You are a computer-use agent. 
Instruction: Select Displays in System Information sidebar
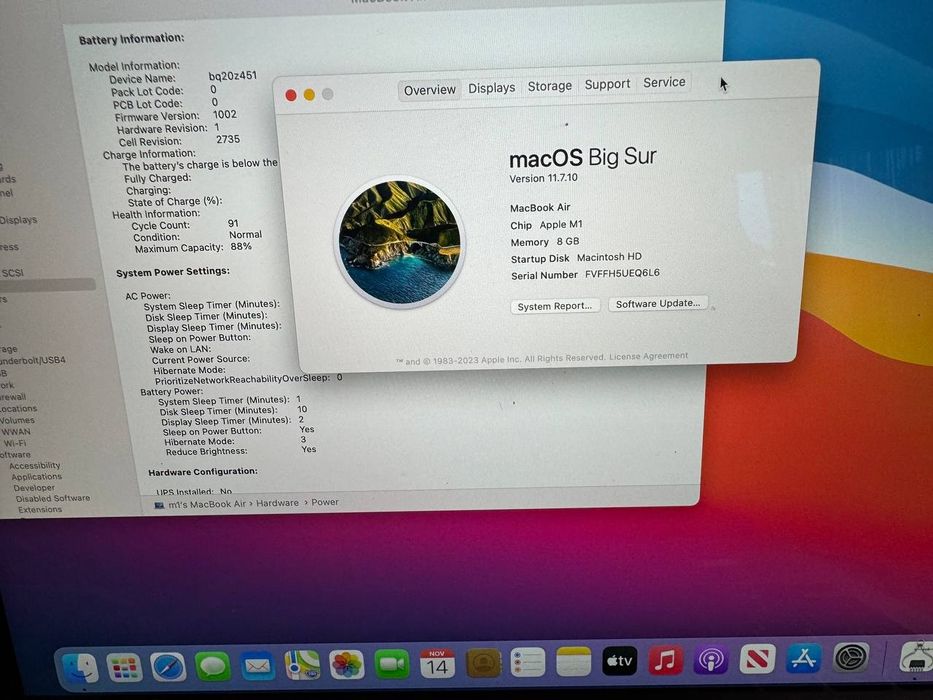[18, 220]
